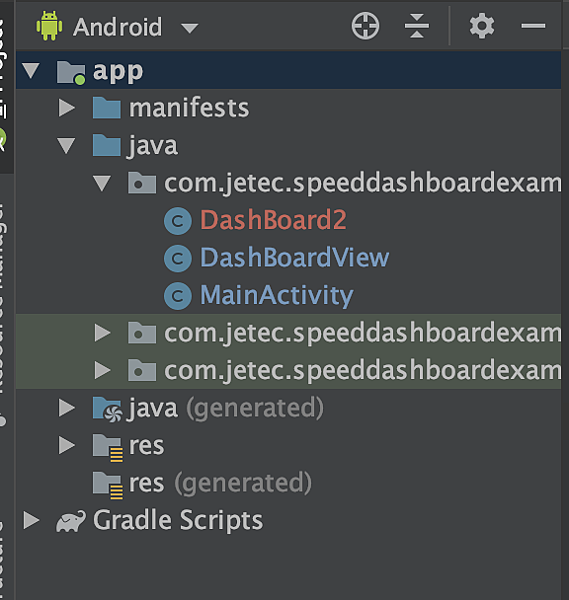Image resolution: width=569 pixels, height=600 pixels.
Task: Collapse the app module arrow
Action: 31,71
